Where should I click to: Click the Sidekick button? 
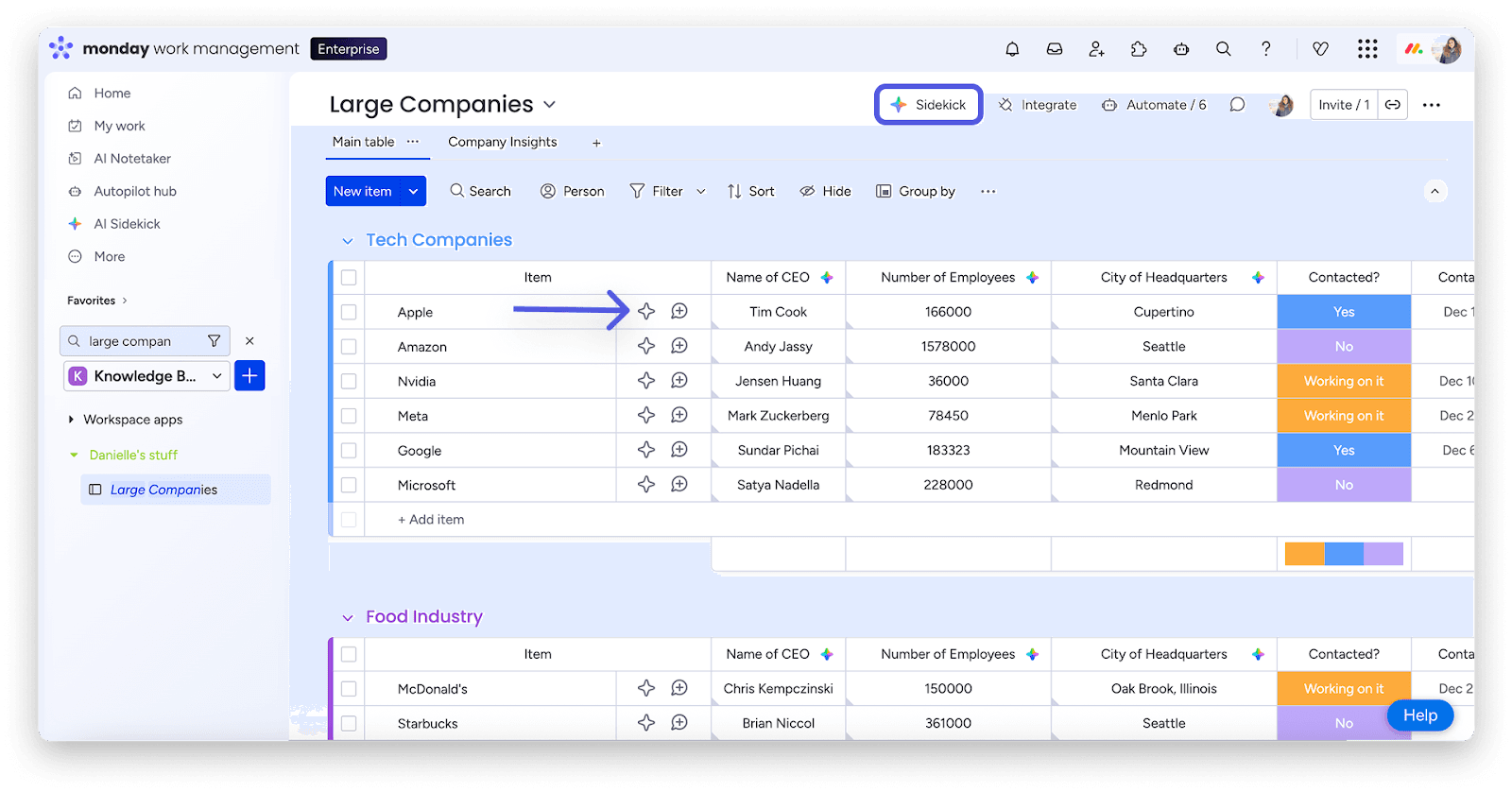(x=929, y=105)
